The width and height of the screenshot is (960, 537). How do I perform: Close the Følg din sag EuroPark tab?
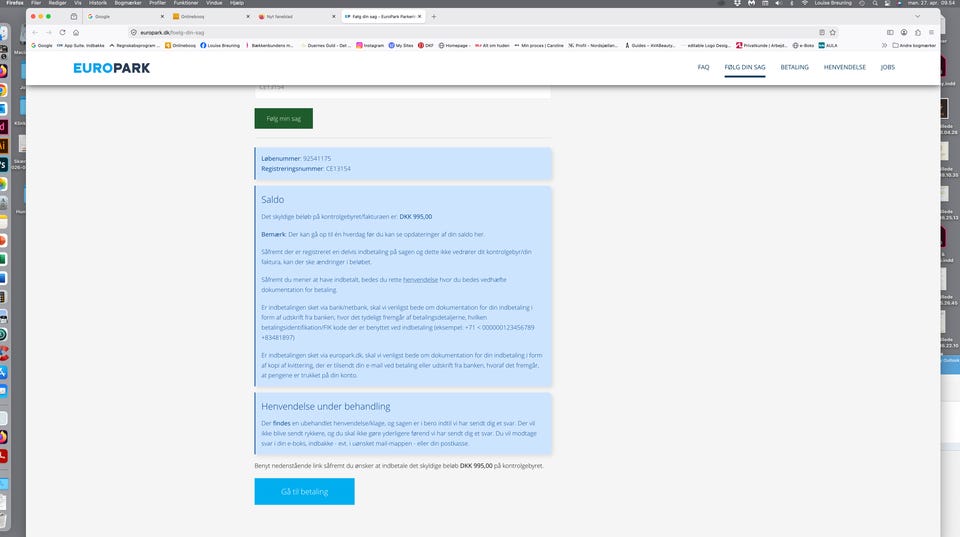click(x=419, y=17)
